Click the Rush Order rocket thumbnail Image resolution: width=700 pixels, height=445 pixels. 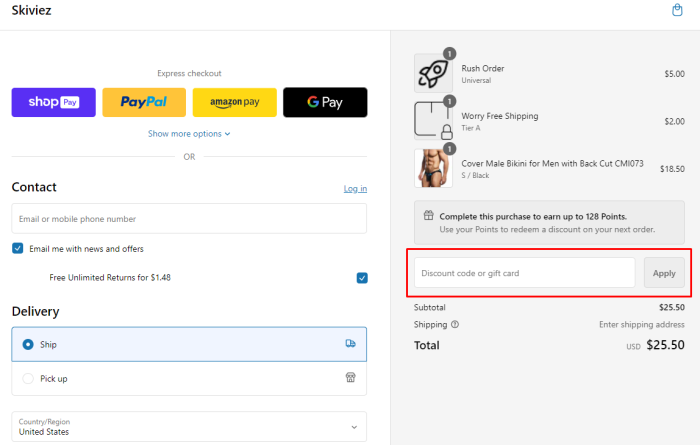(433, 73)
